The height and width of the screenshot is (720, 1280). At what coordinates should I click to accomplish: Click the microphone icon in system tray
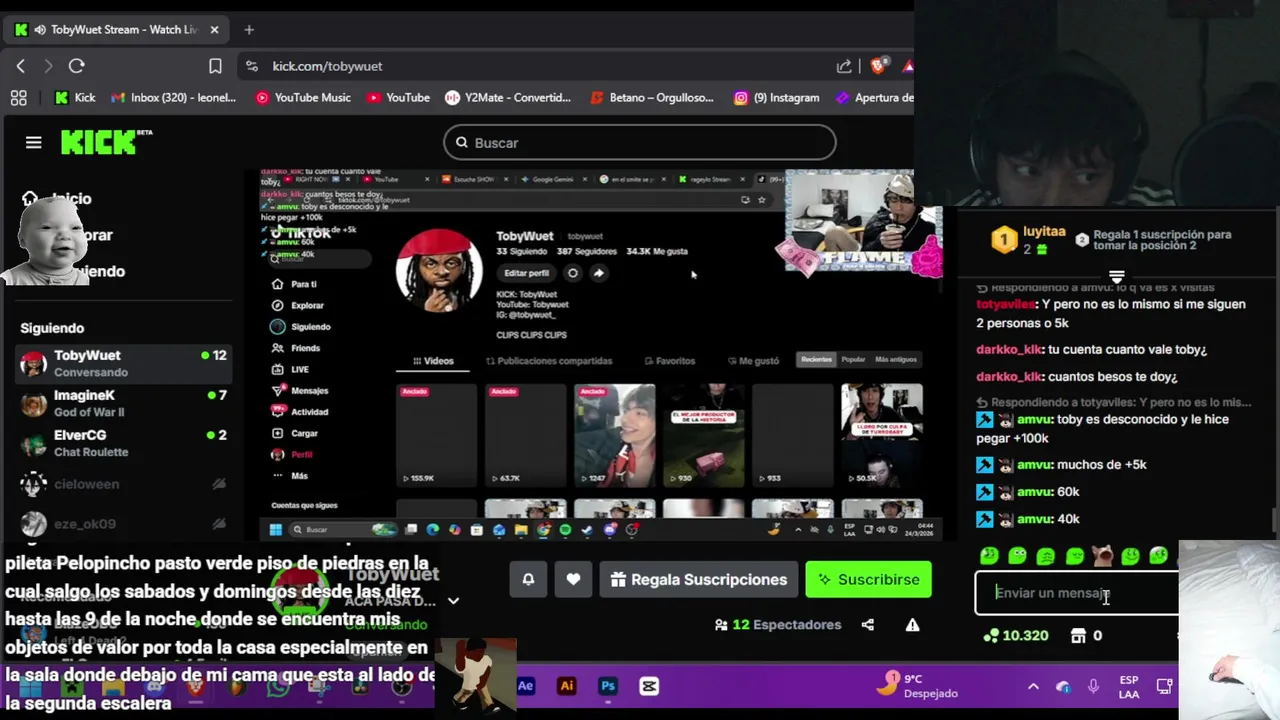[1093, 686]
